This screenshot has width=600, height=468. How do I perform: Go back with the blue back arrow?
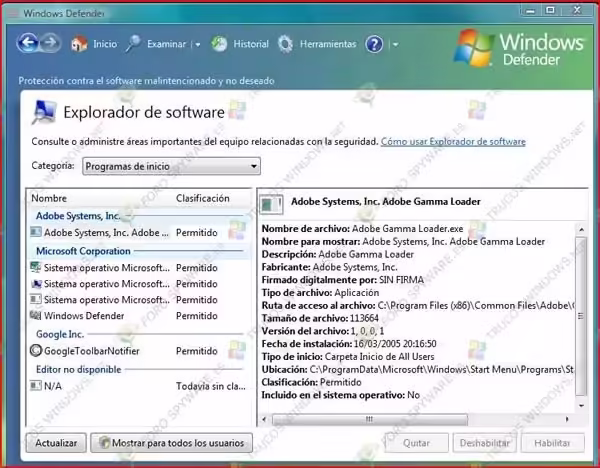coord(28,43)
